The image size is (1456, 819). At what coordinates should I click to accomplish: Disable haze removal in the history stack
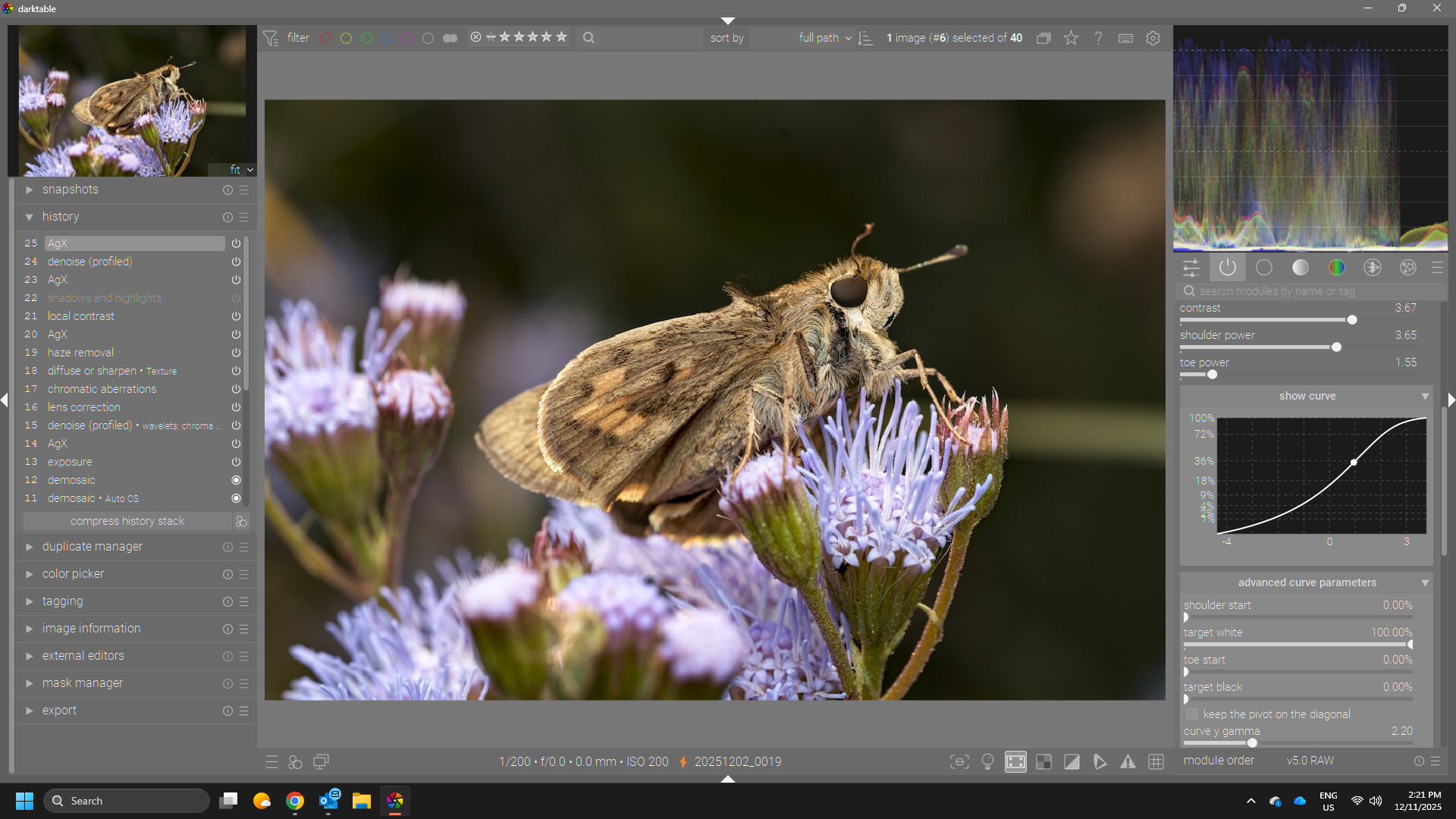click(236, 353)
